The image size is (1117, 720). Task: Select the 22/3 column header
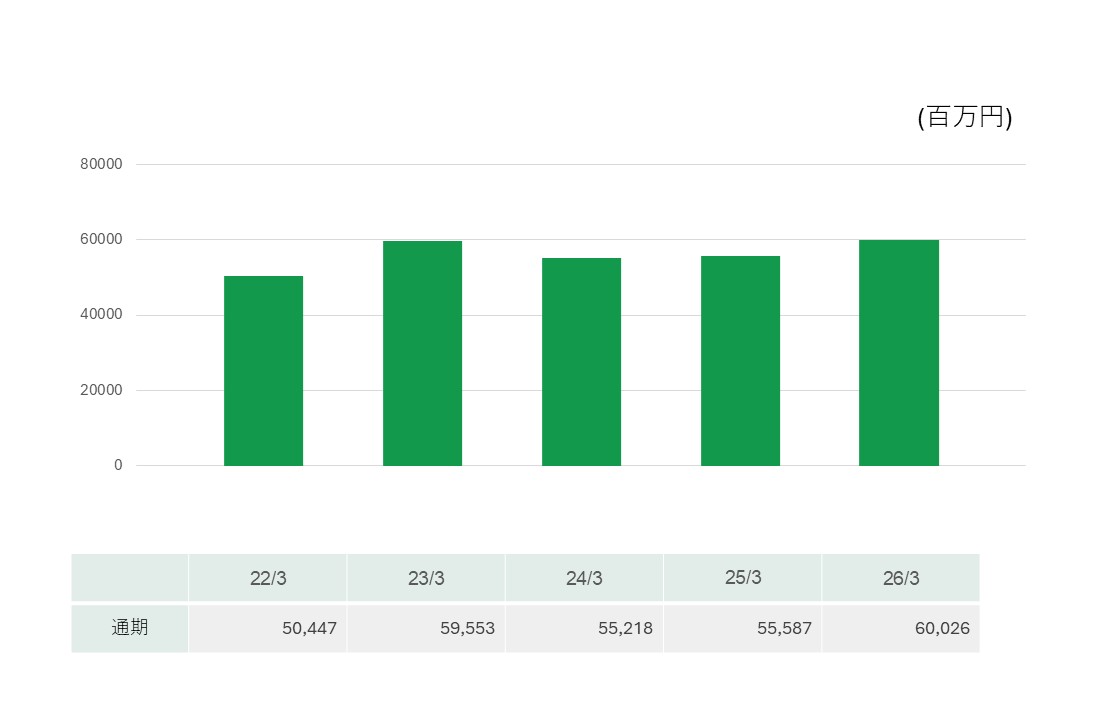coord(268,578)
